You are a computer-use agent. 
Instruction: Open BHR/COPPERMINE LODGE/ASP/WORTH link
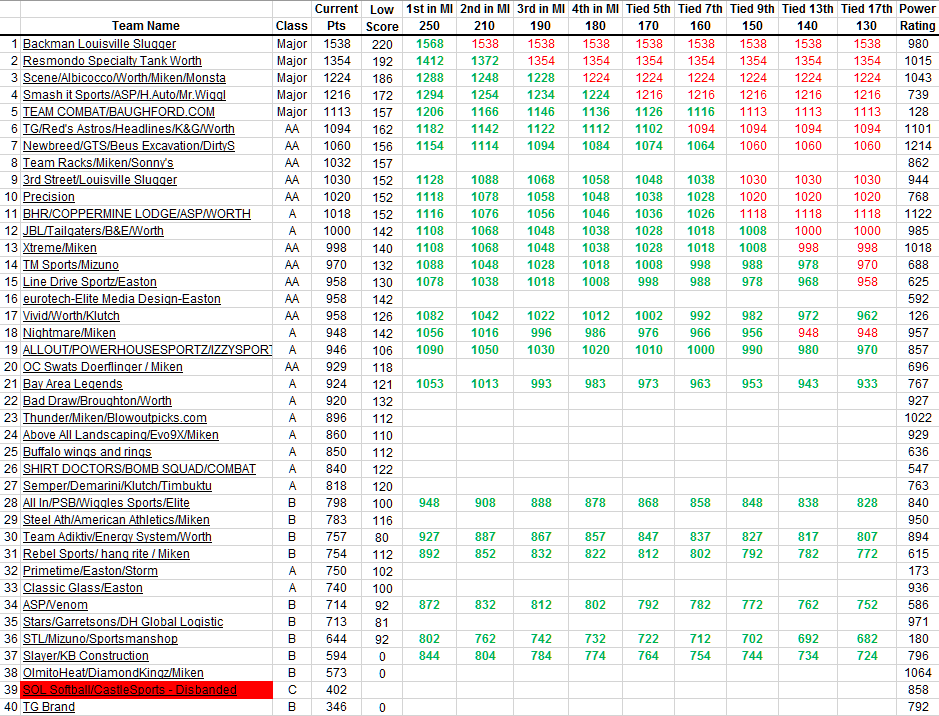[137, 214]
